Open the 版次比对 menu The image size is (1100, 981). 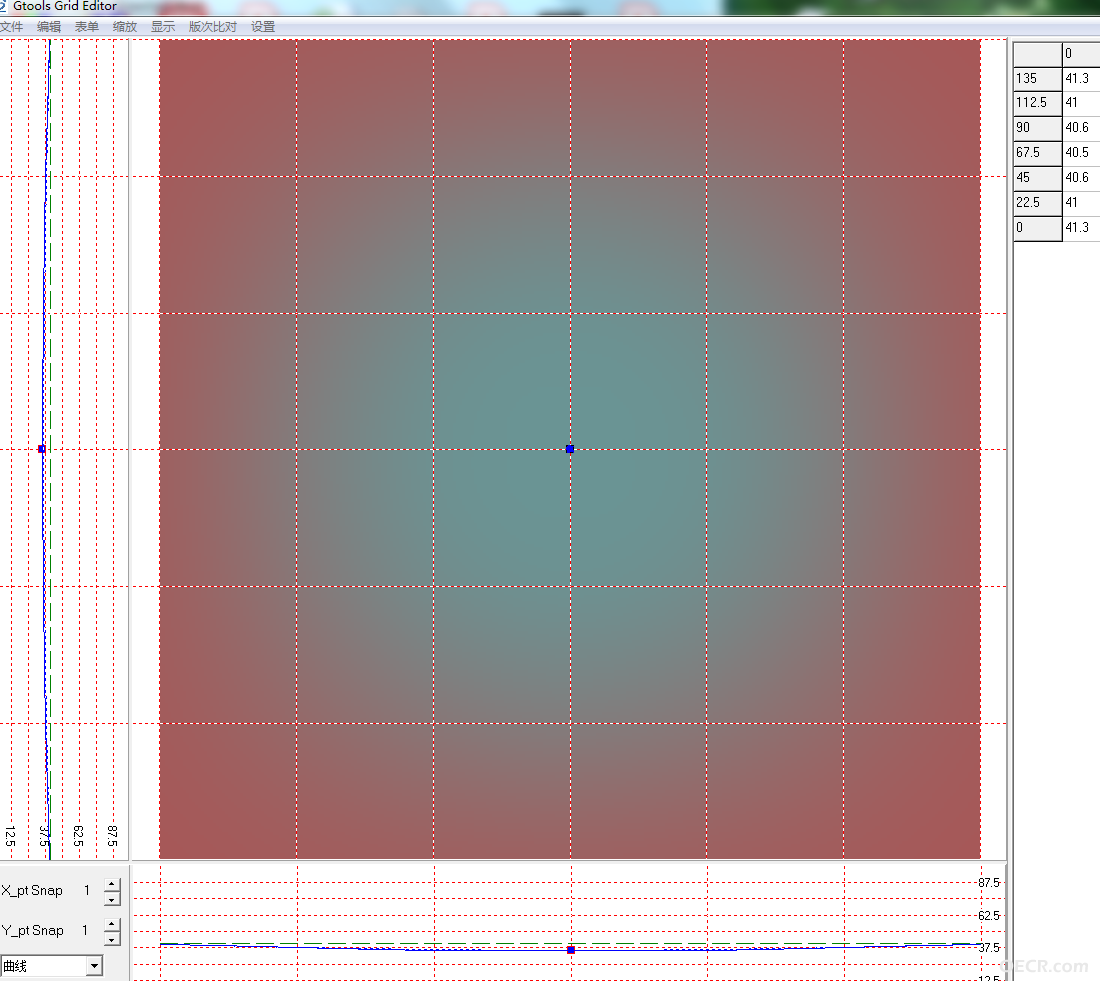[213, 27]
